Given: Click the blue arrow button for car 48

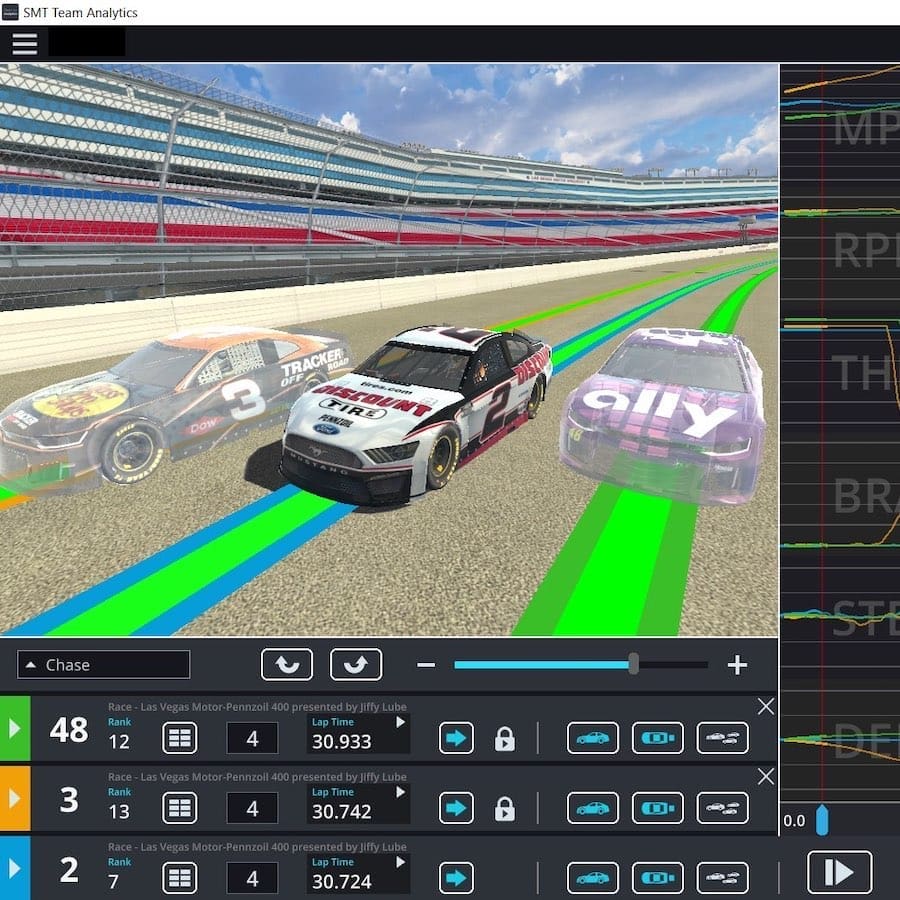Looking at the screenshot, I should 456,738.
